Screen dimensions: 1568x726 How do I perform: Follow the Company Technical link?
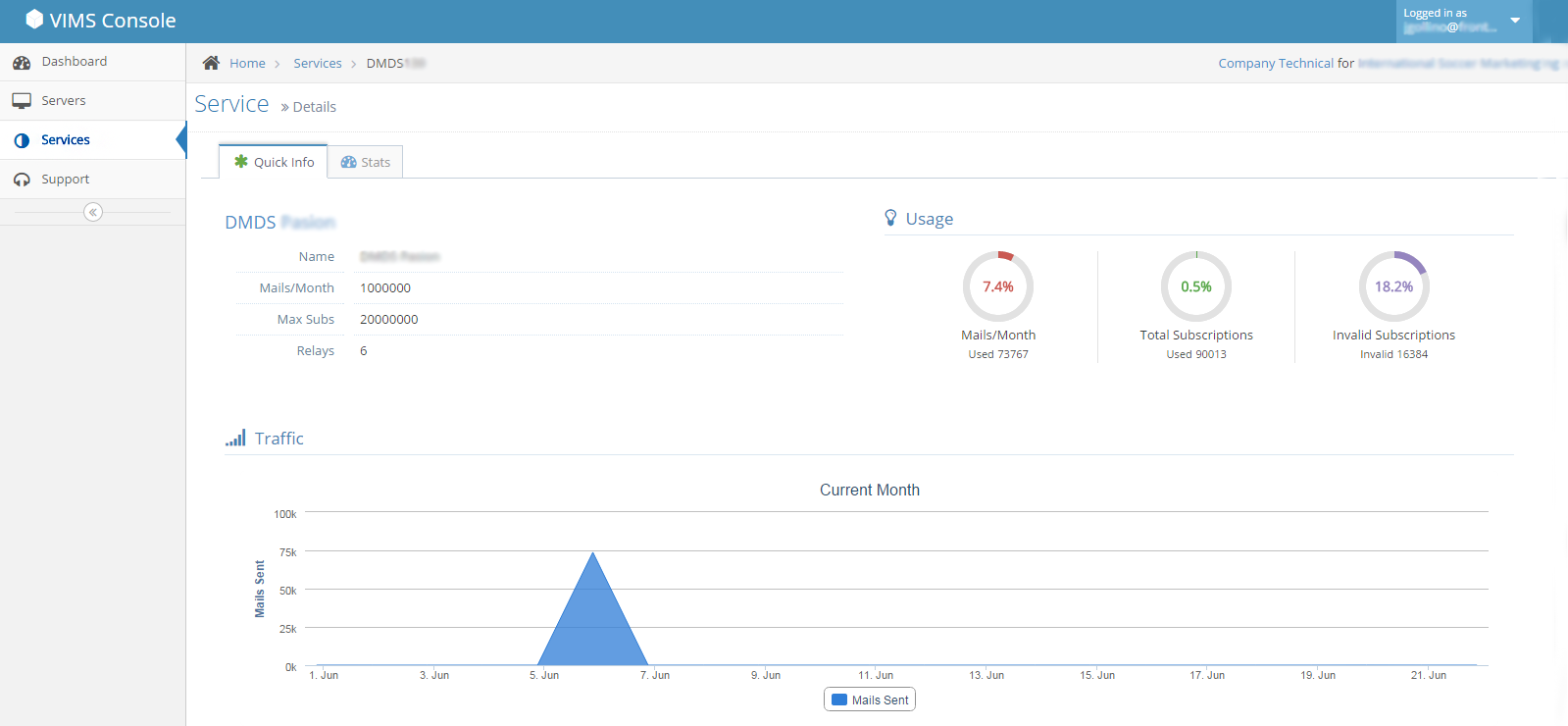1276,63
